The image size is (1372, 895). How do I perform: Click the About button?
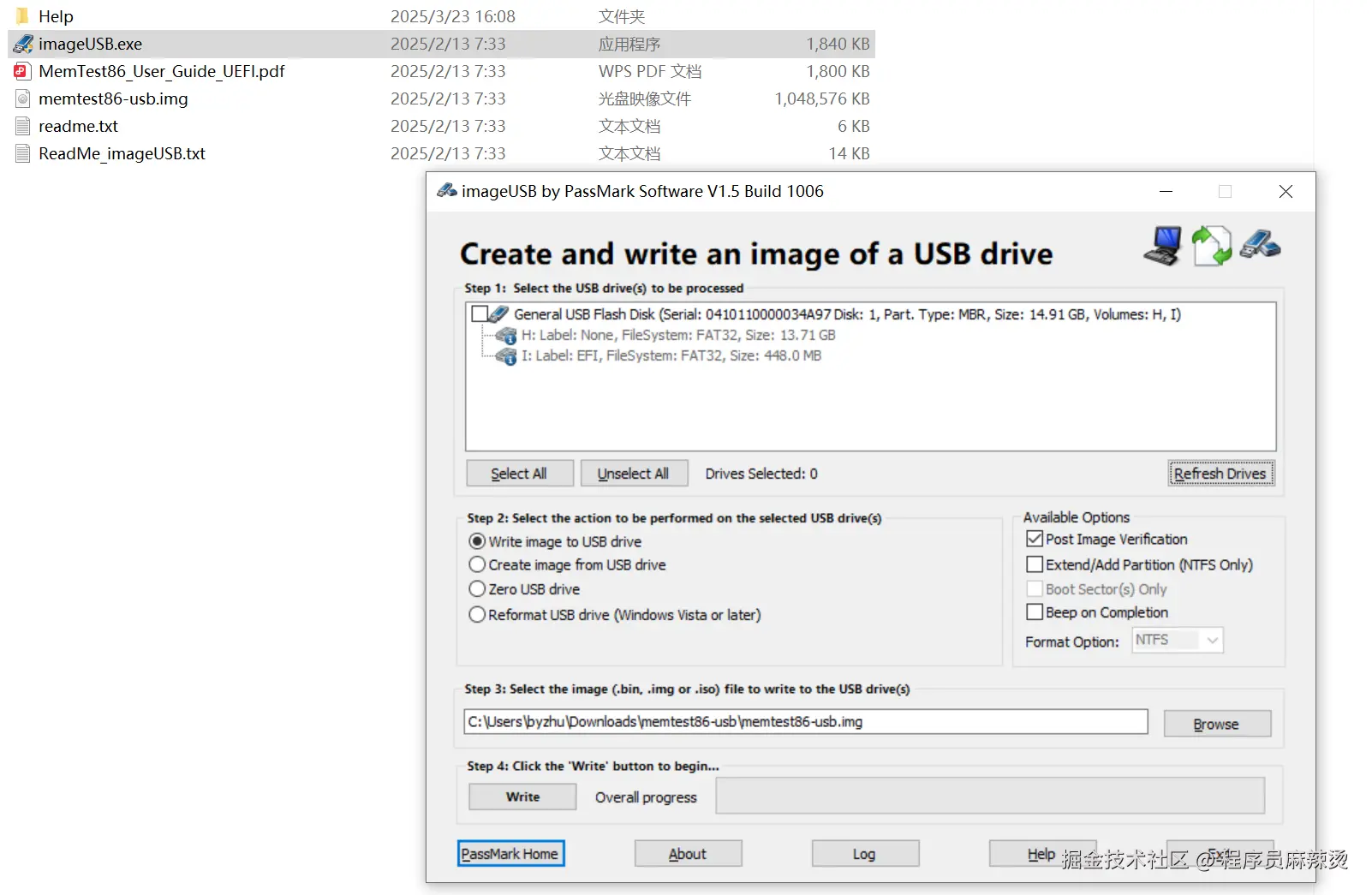[688, 854]
